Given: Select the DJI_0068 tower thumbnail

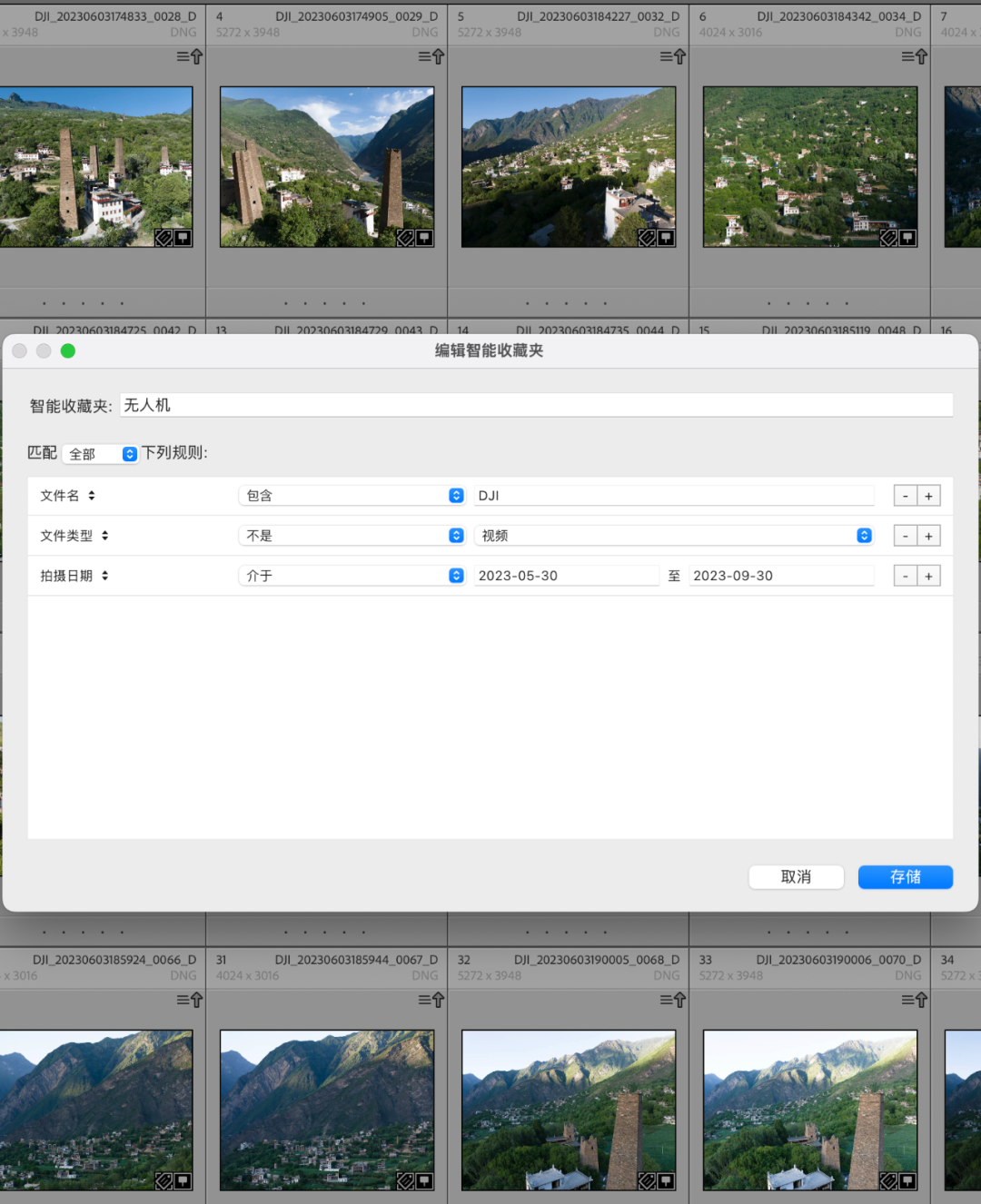Looking at the screenshot, I should [x=569, y=1110].
